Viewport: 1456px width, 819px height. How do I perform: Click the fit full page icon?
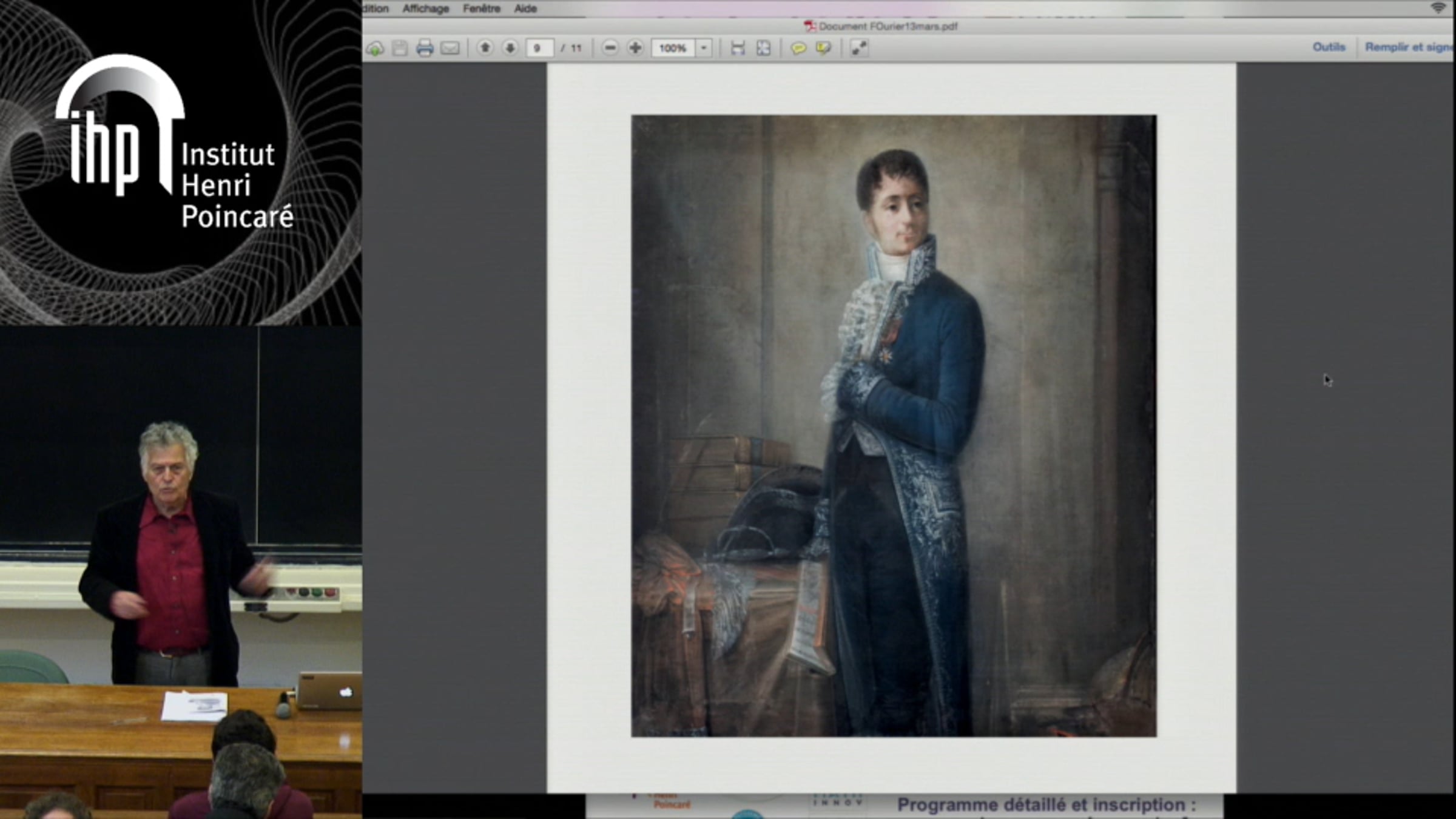coord(763,48)
